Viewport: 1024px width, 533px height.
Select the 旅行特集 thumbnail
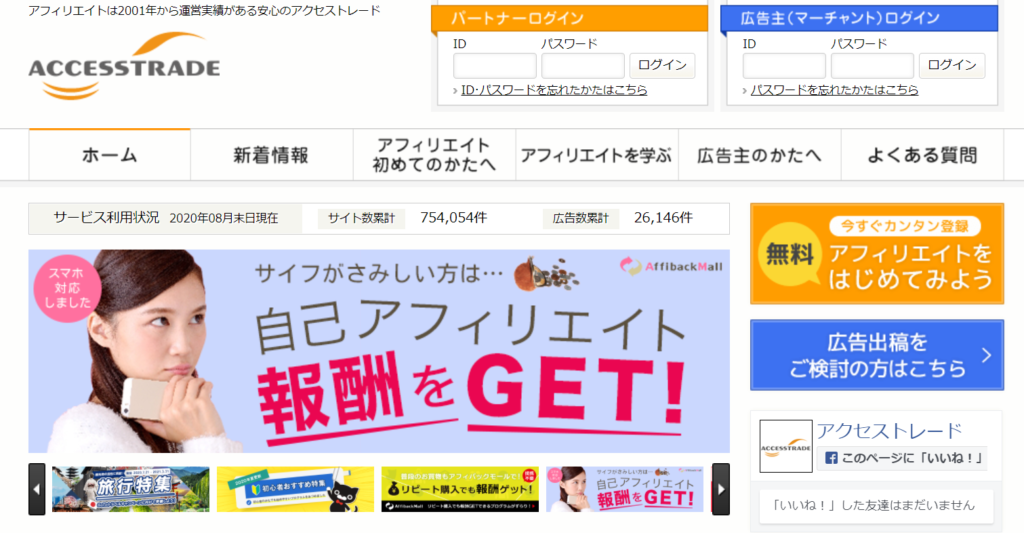click(131, 489)
